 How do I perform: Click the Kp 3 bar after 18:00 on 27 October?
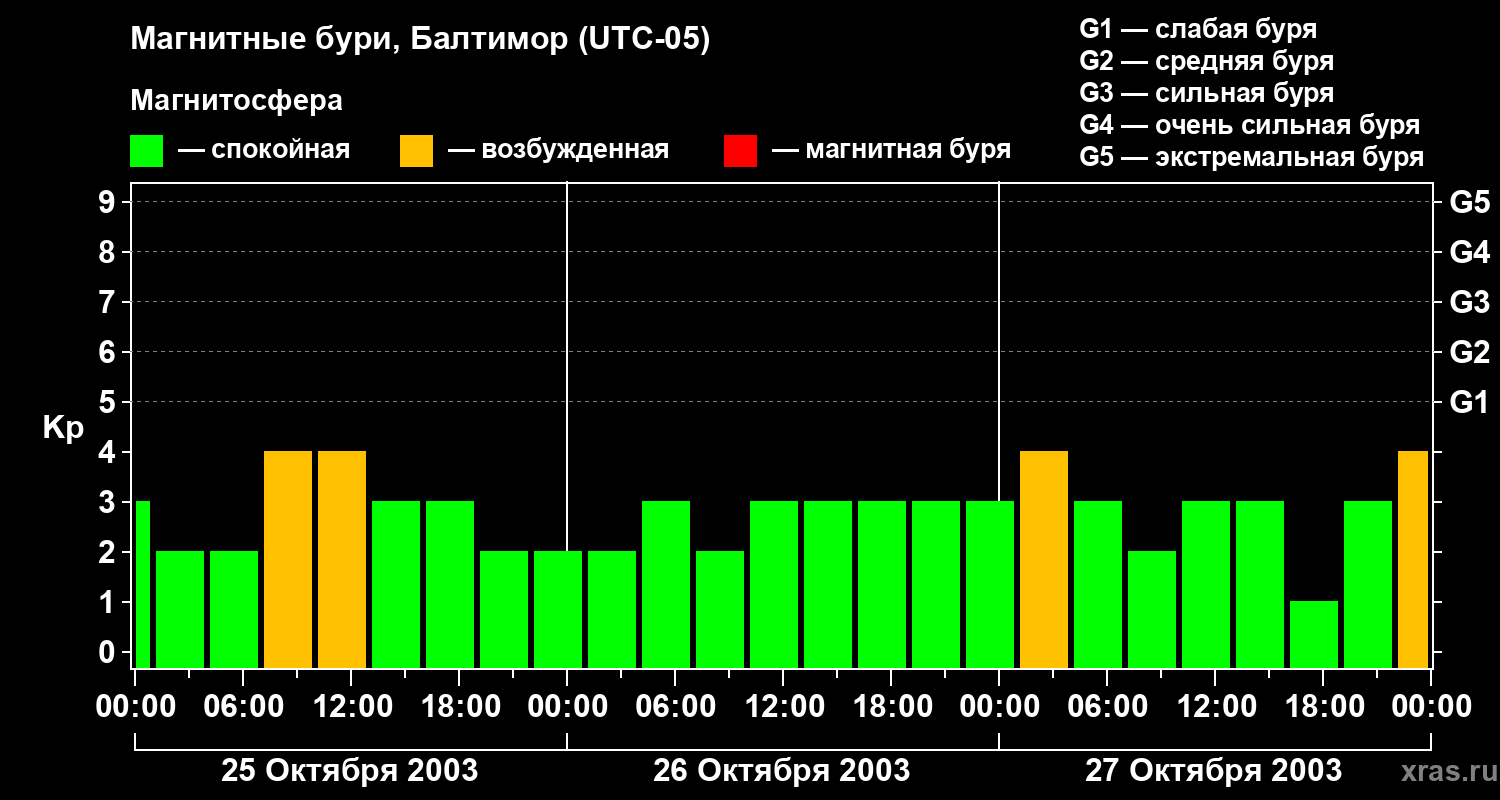coord(1368,584)
